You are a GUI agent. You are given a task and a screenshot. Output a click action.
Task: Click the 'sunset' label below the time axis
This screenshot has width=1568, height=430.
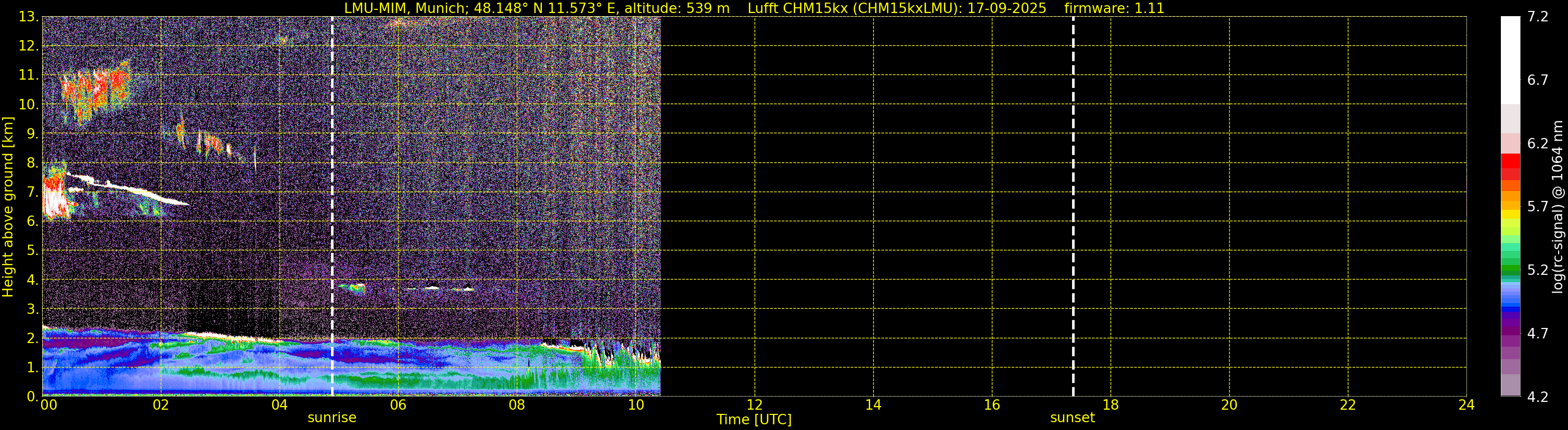point(1073,418)
